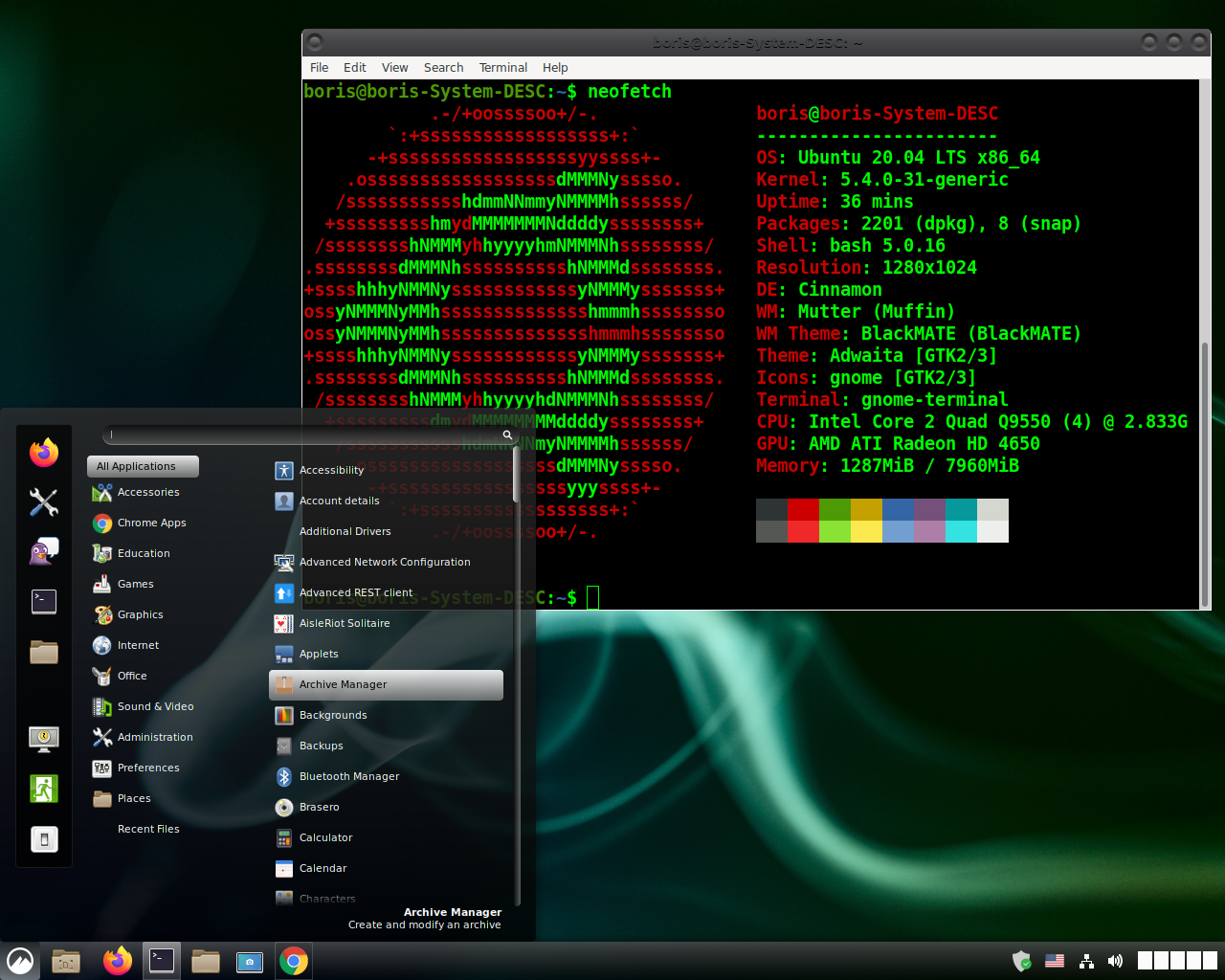The width and height of the screenshot is (1225, 980).
Task: Open System Settings wrench-and-screwdriver favorite icon
Action: click(x=44, y=501)
